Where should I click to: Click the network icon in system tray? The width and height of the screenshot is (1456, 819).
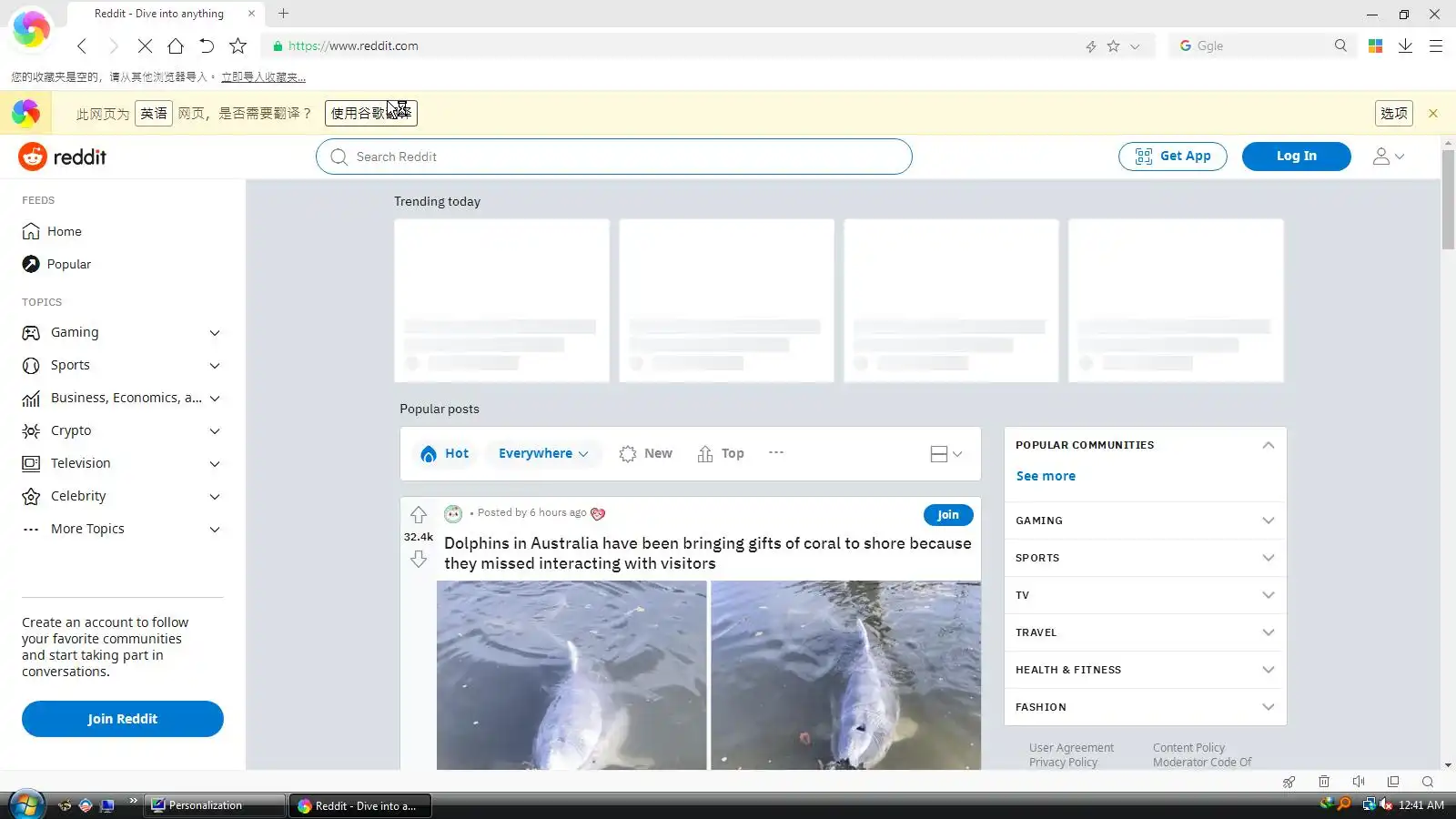(1369, 804)
